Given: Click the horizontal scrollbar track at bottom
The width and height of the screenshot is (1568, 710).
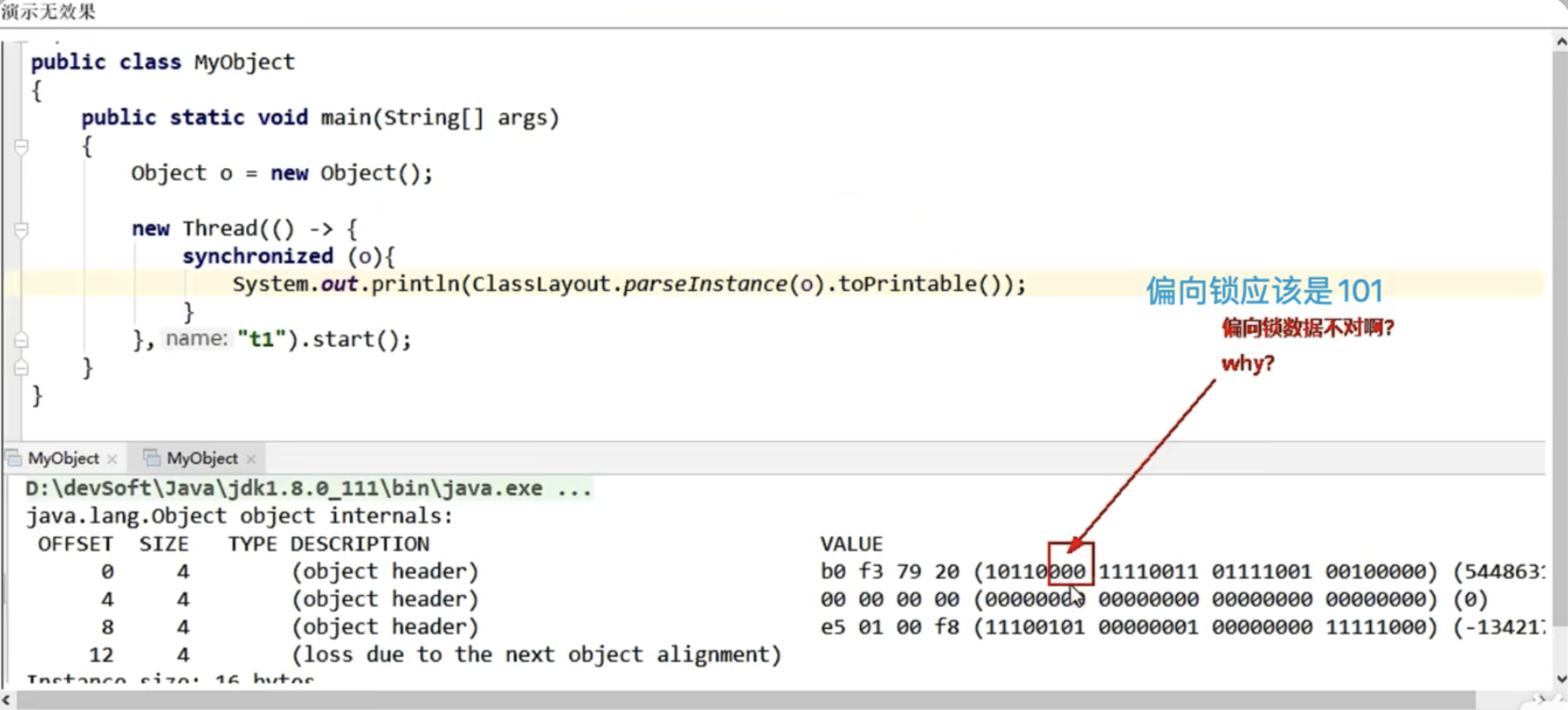Looking at the screenshot, I should coord(746,700).
